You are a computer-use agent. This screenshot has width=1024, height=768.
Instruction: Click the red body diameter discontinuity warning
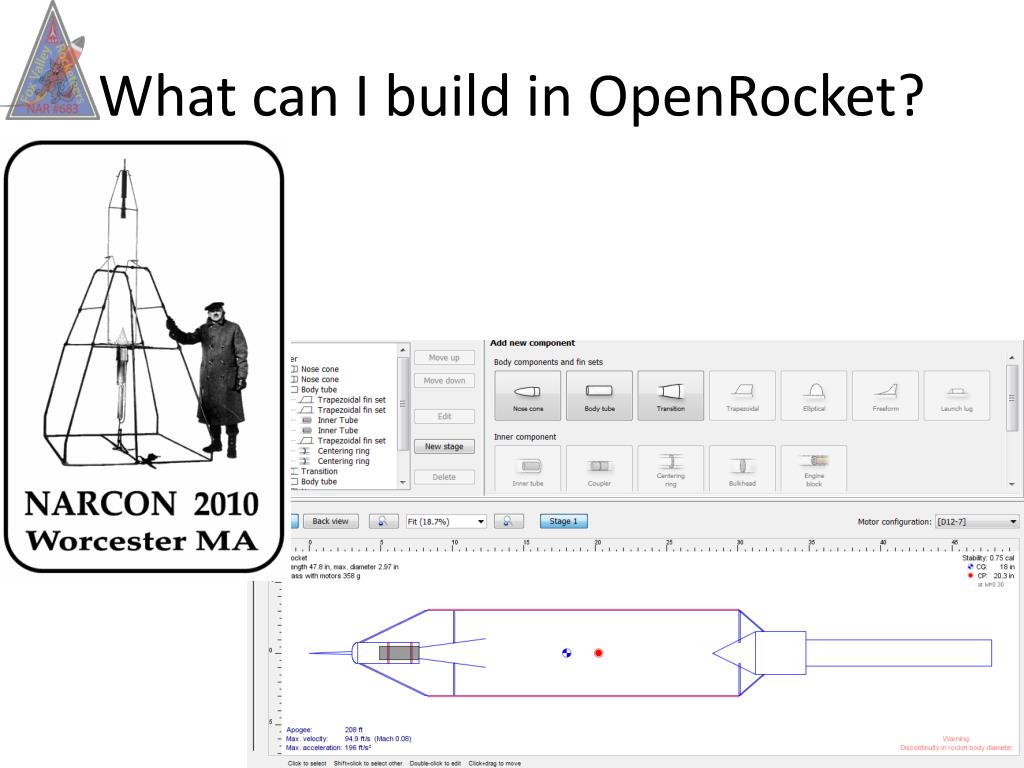(x=956, y=743)
